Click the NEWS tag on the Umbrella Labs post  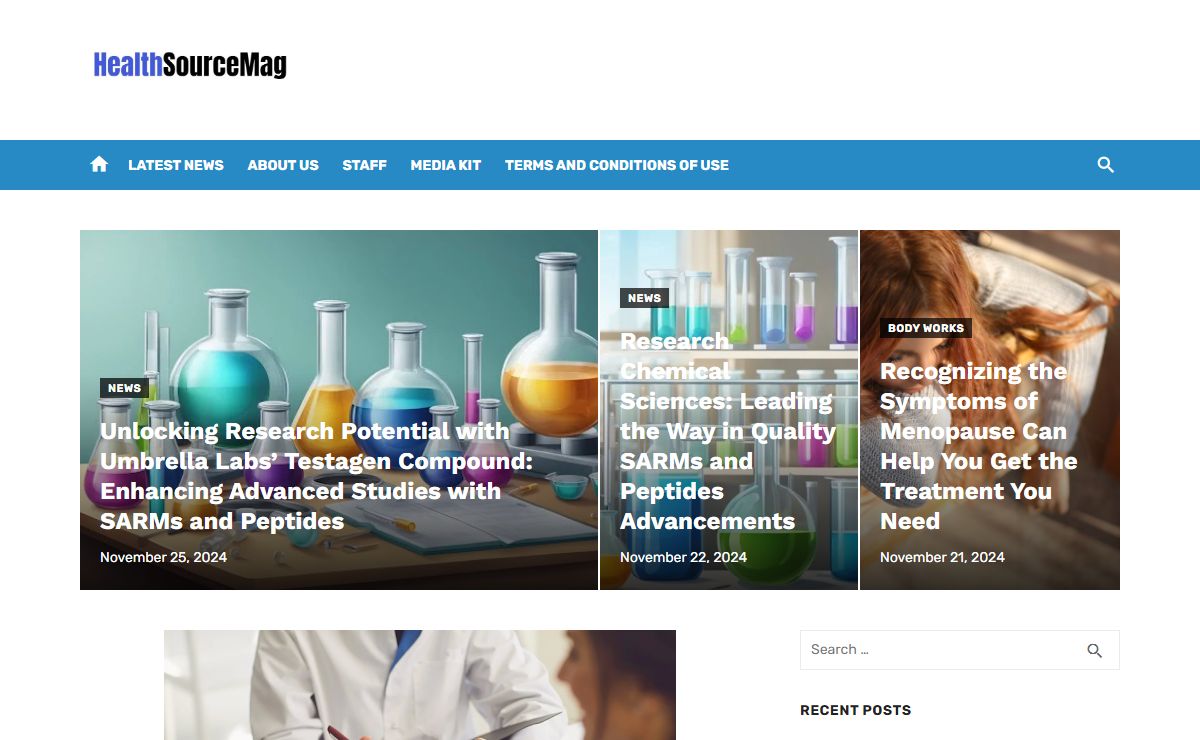(124, 388)
